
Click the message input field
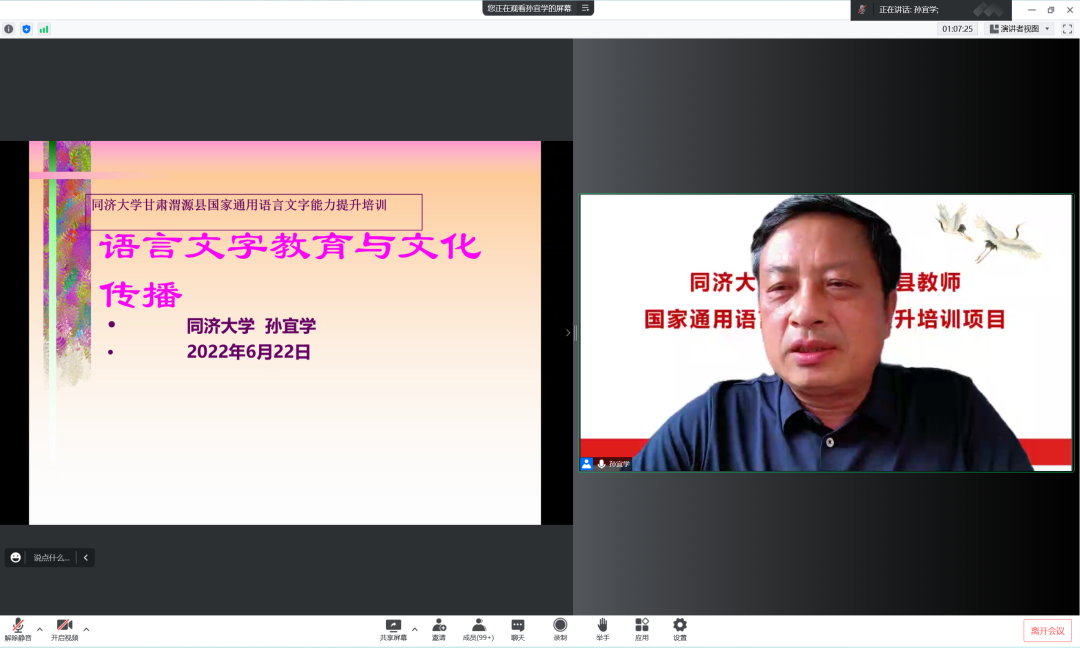point(52,557)
